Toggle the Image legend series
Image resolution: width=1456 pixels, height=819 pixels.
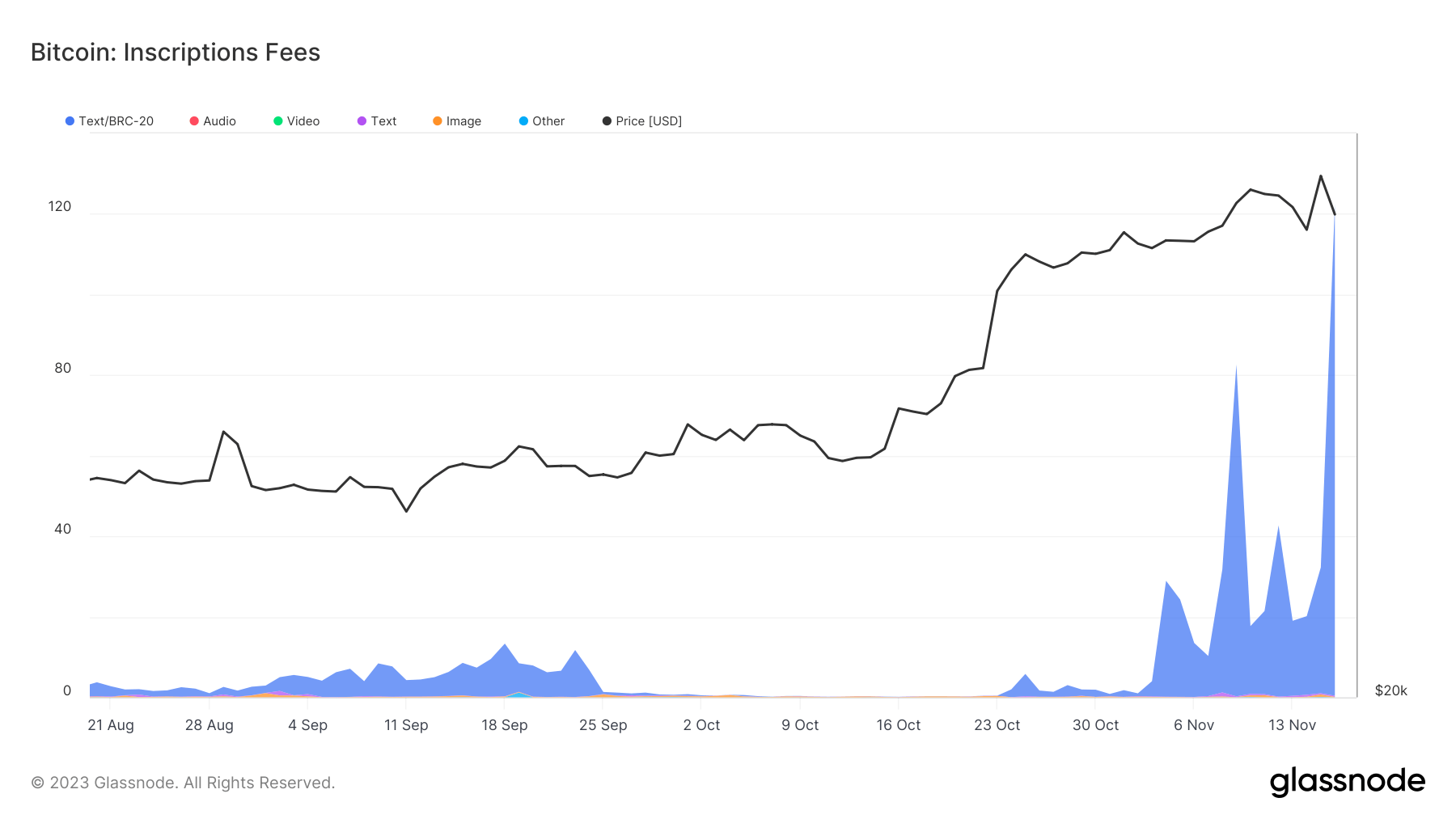point(457,121)
